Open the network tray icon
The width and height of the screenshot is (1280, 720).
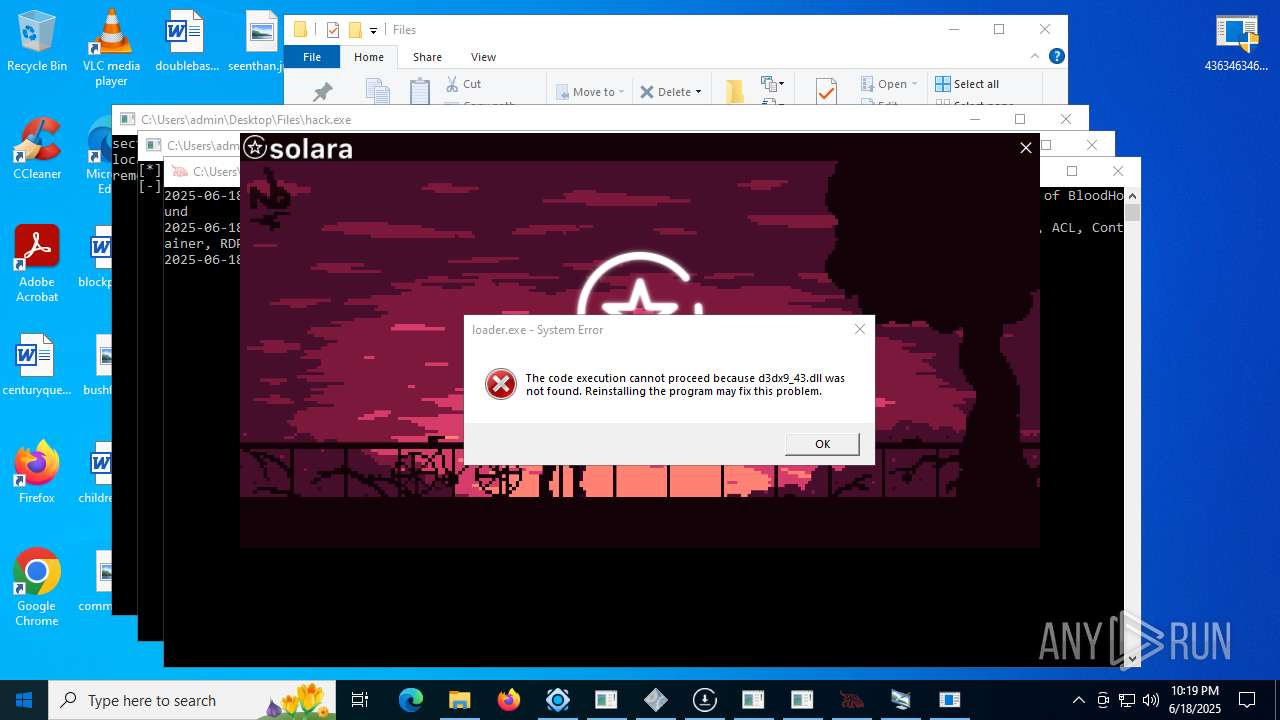click(1127, 700)
